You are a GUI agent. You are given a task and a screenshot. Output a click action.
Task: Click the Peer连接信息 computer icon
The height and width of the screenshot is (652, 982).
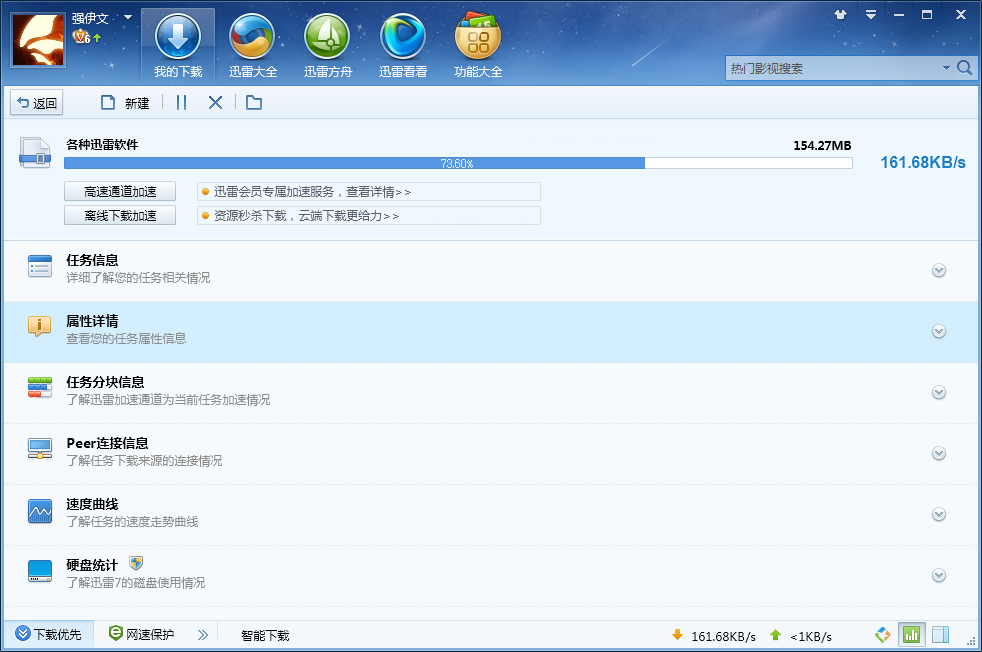[40, 448]
